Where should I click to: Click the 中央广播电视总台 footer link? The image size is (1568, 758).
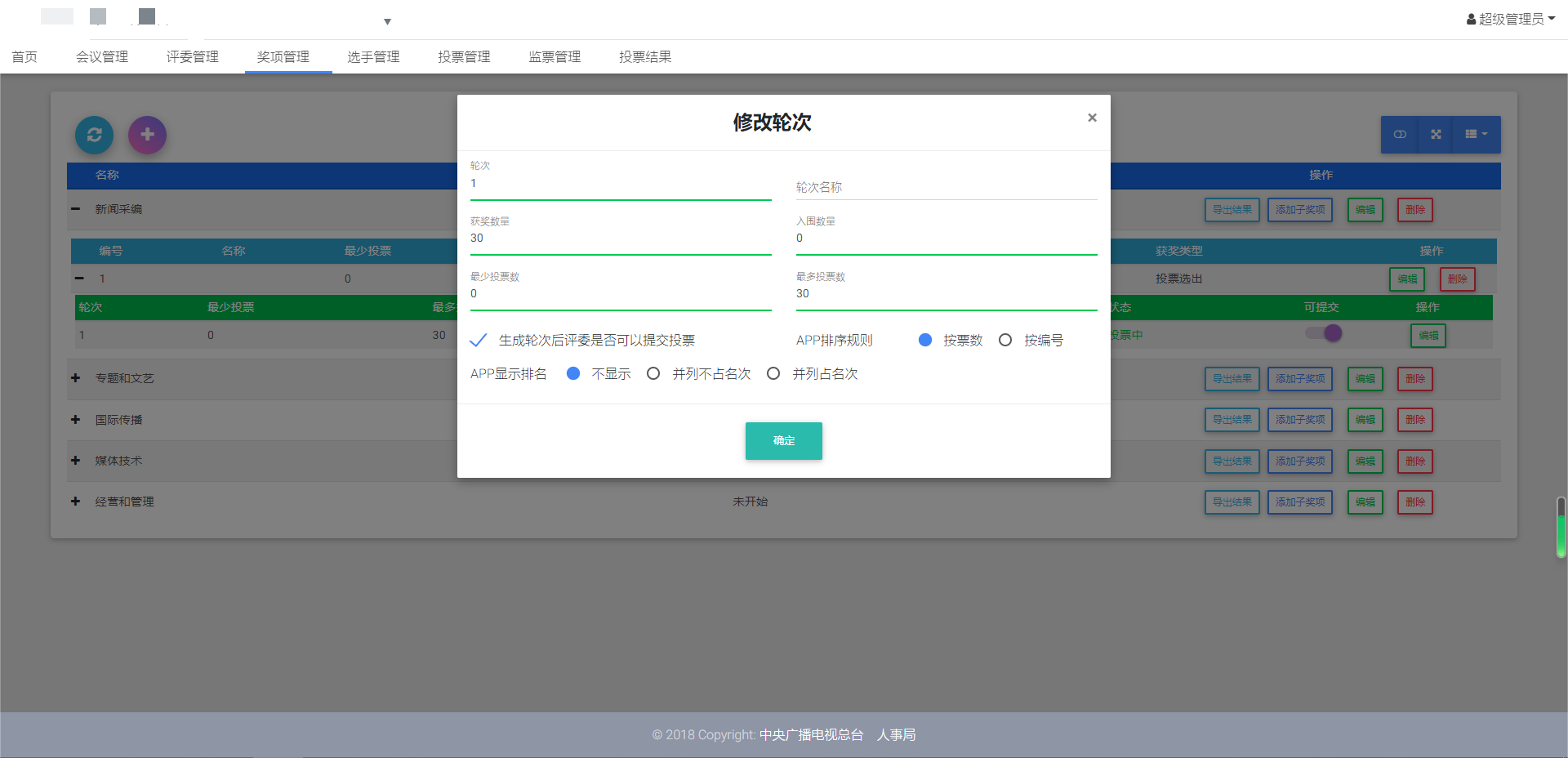point(811,735)
